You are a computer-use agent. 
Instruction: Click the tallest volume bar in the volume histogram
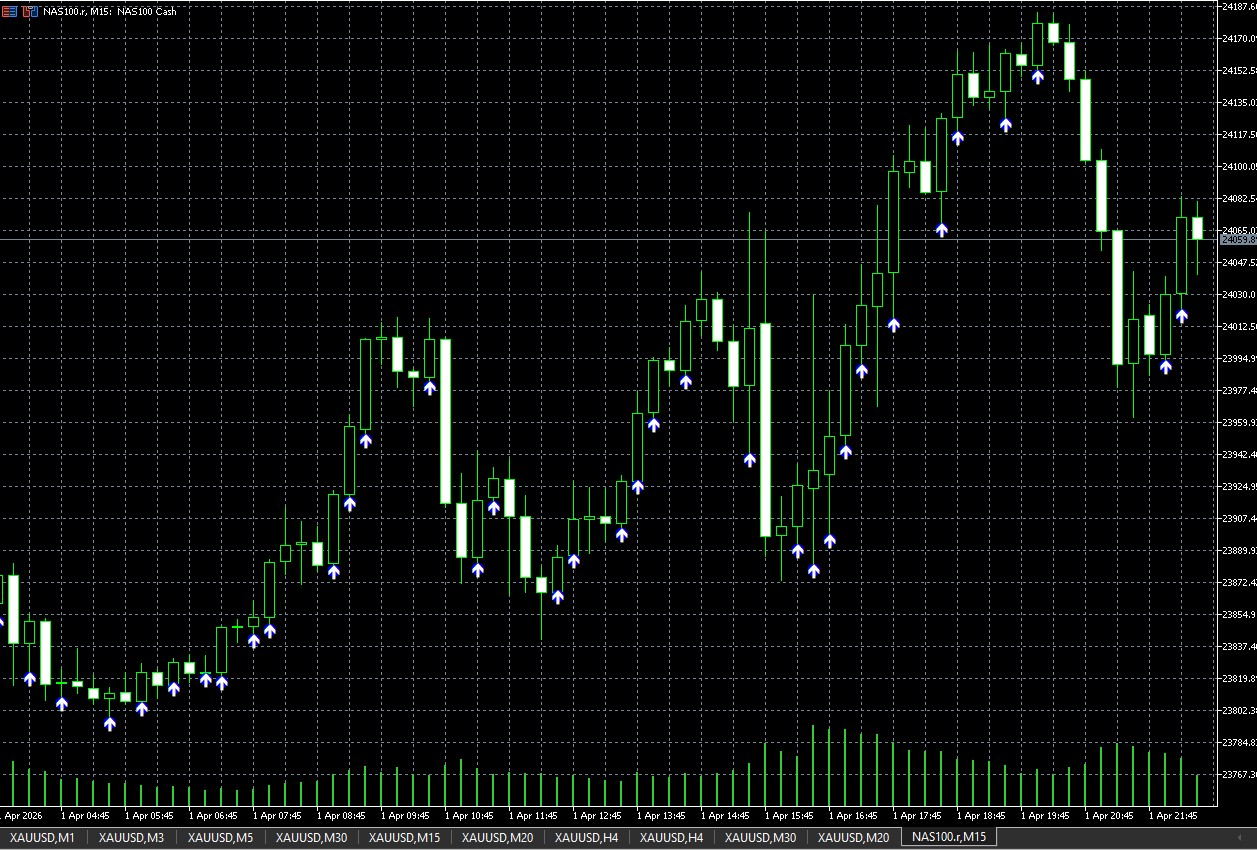813,765
